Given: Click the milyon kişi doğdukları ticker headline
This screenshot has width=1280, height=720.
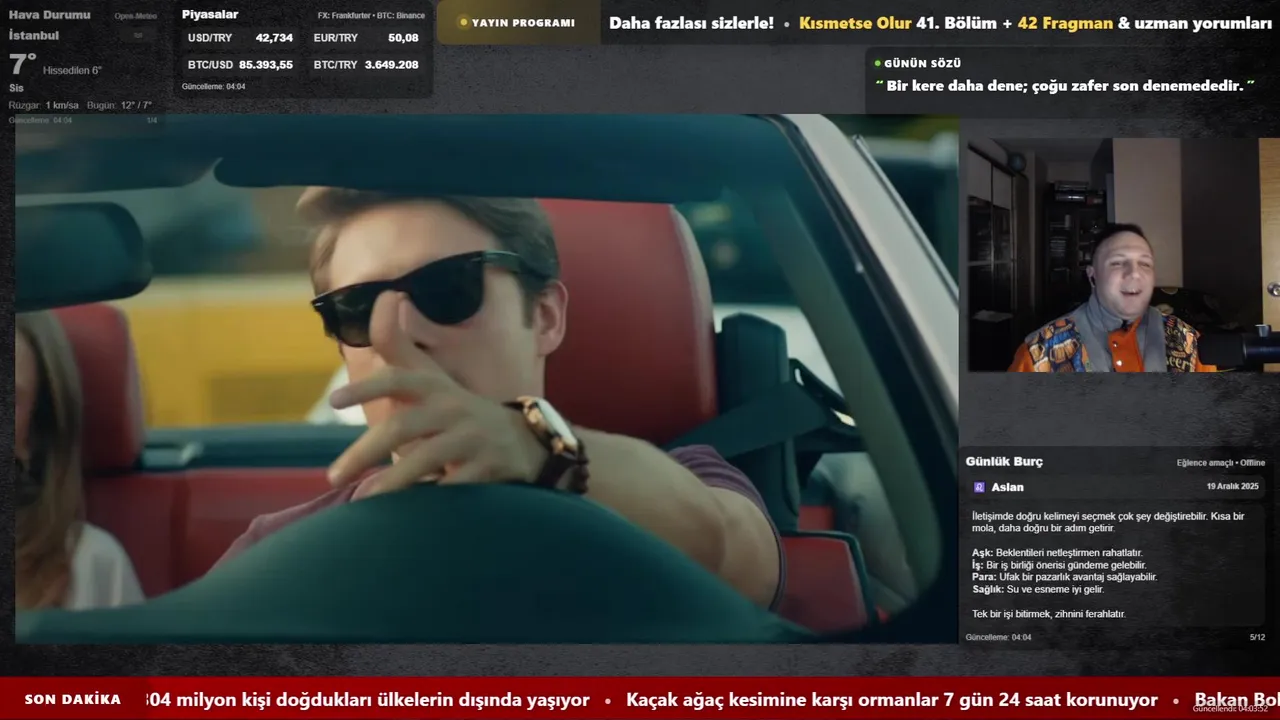Looking at the screenshot, I should tap(368, 700).
